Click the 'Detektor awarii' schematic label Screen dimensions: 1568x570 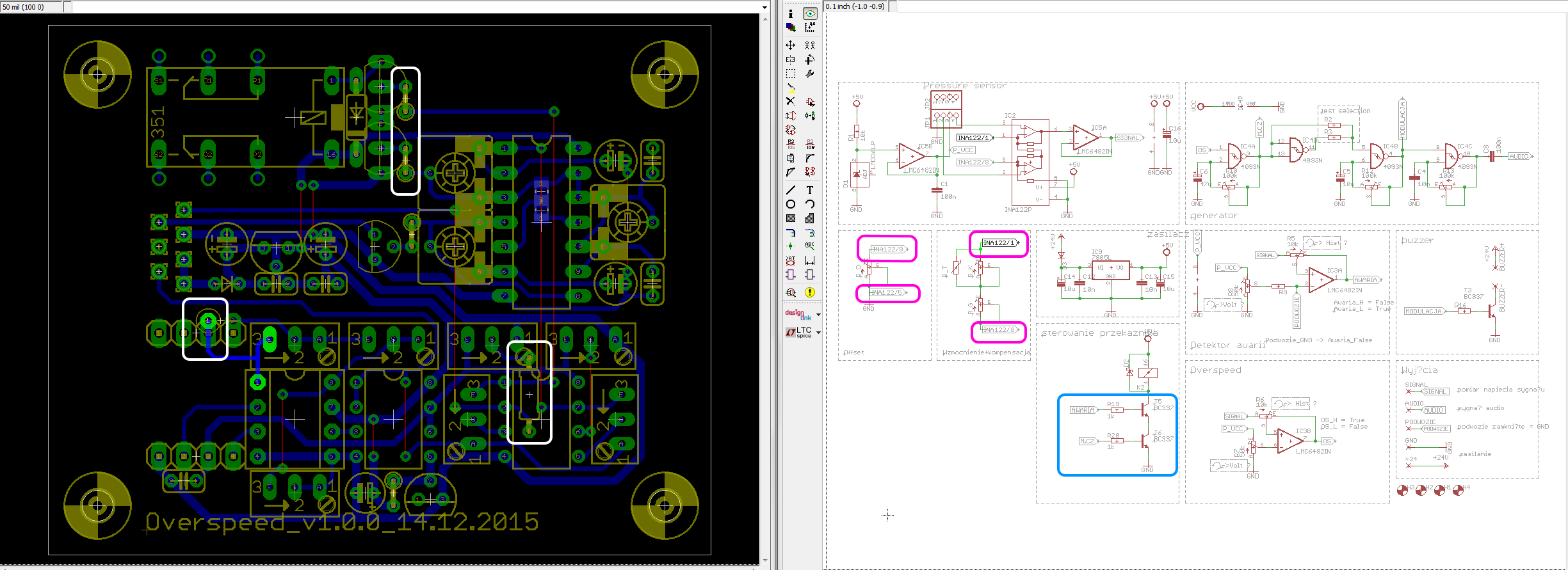[1227, 345]
